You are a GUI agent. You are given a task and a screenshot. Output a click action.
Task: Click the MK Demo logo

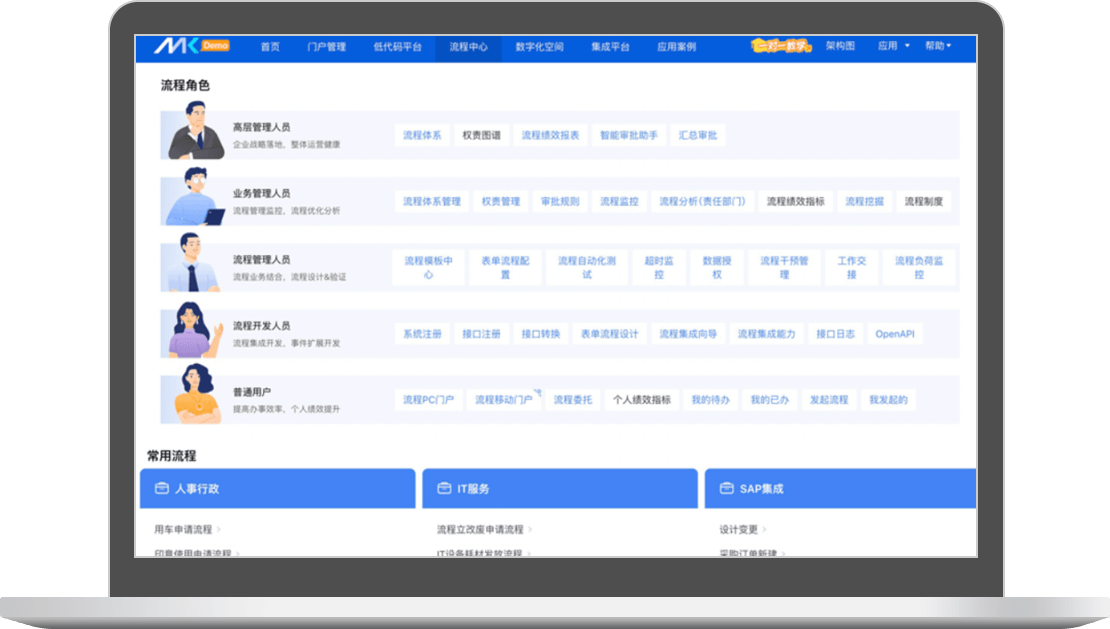click(x=191, y=46)
